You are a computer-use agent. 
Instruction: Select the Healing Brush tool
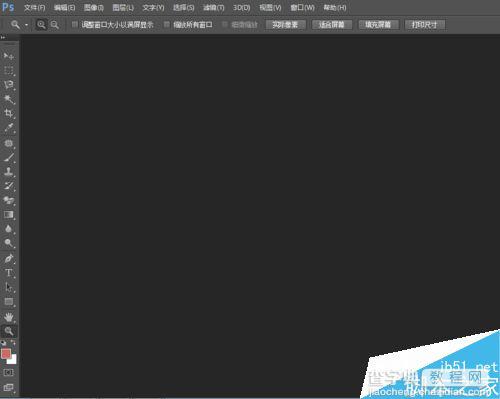tap(9, 143)
